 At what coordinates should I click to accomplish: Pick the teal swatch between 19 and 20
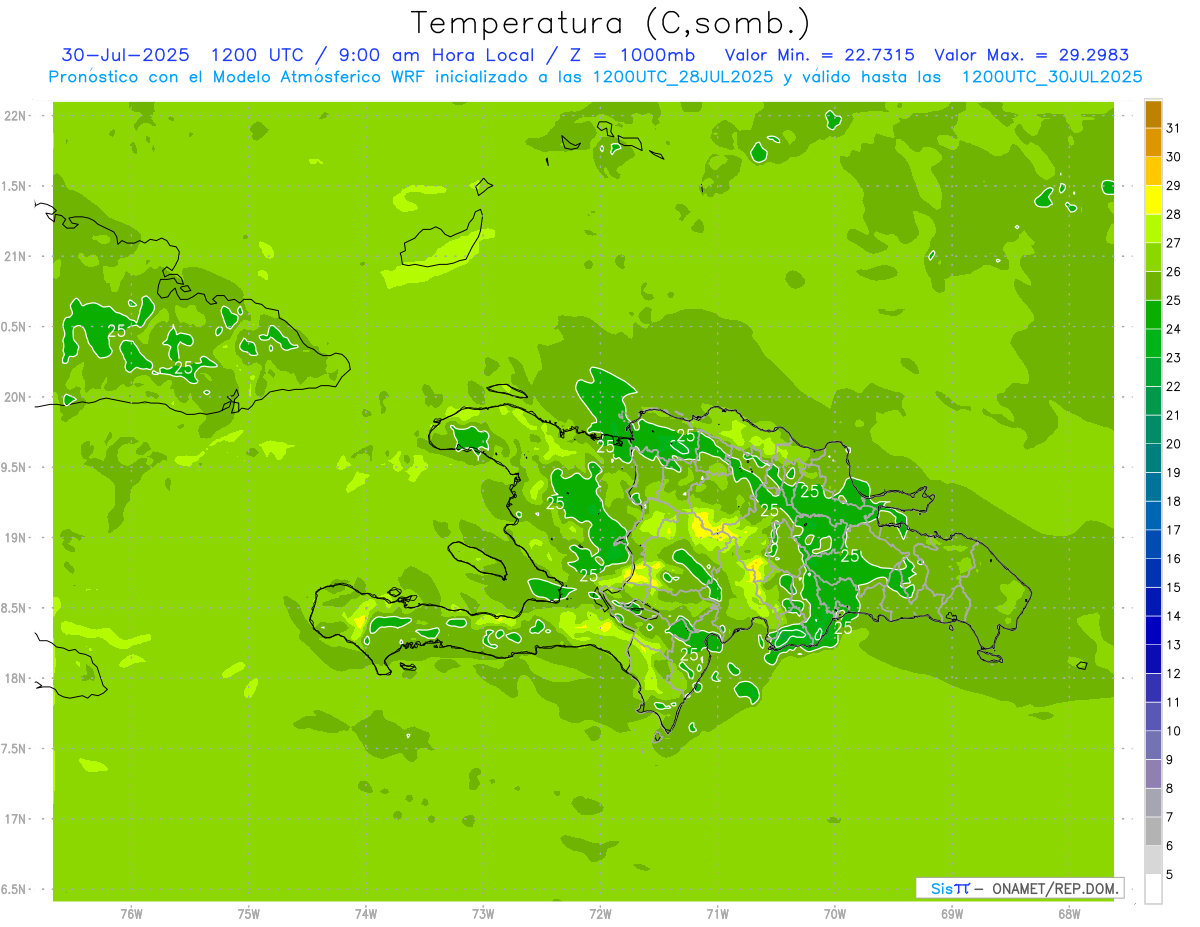tap(1153, 458)
